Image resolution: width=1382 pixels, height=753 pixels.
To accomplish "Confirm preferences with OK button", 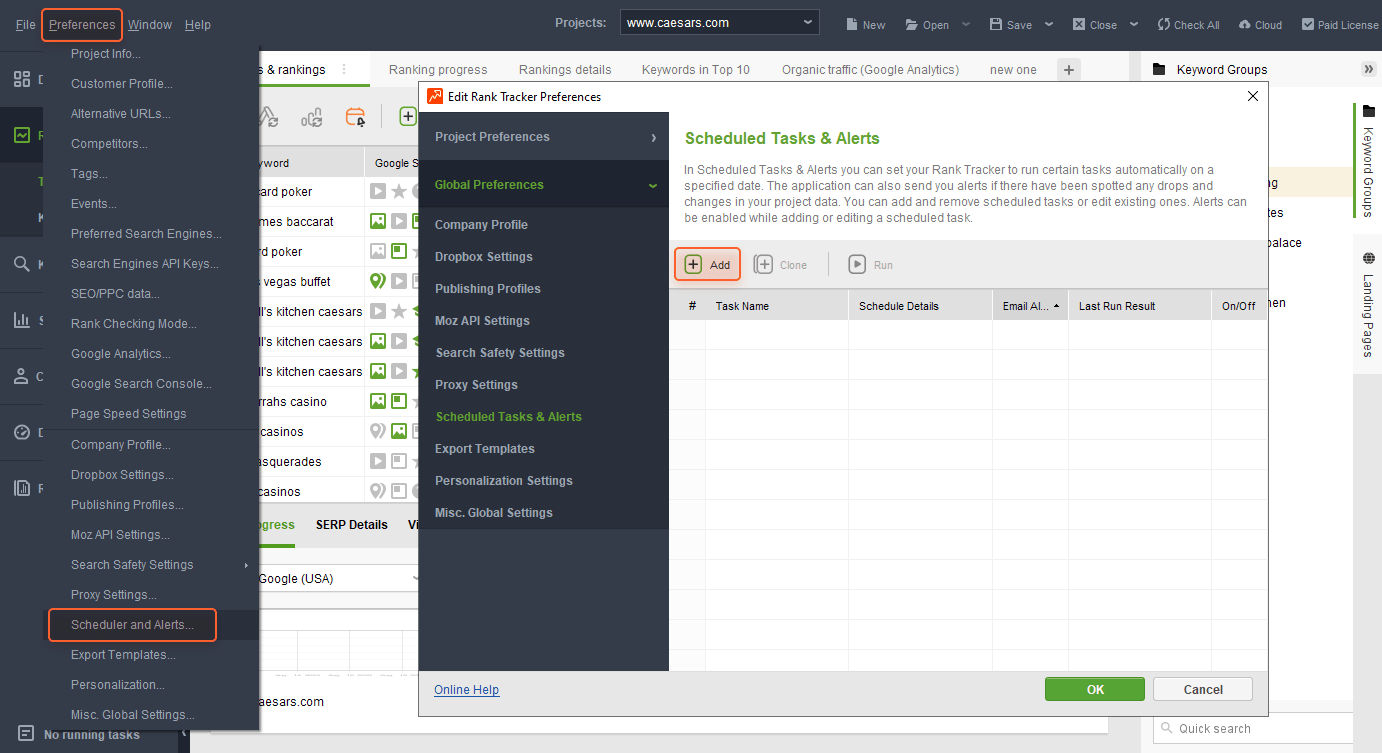I will pyautogui.click(x=1095, y=689).
